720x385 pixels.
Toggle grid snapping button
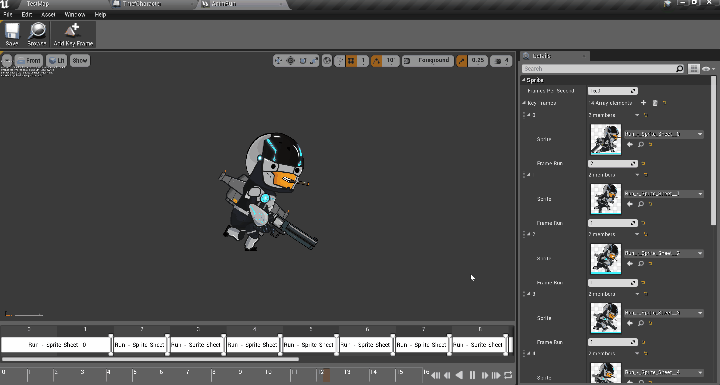351,61
